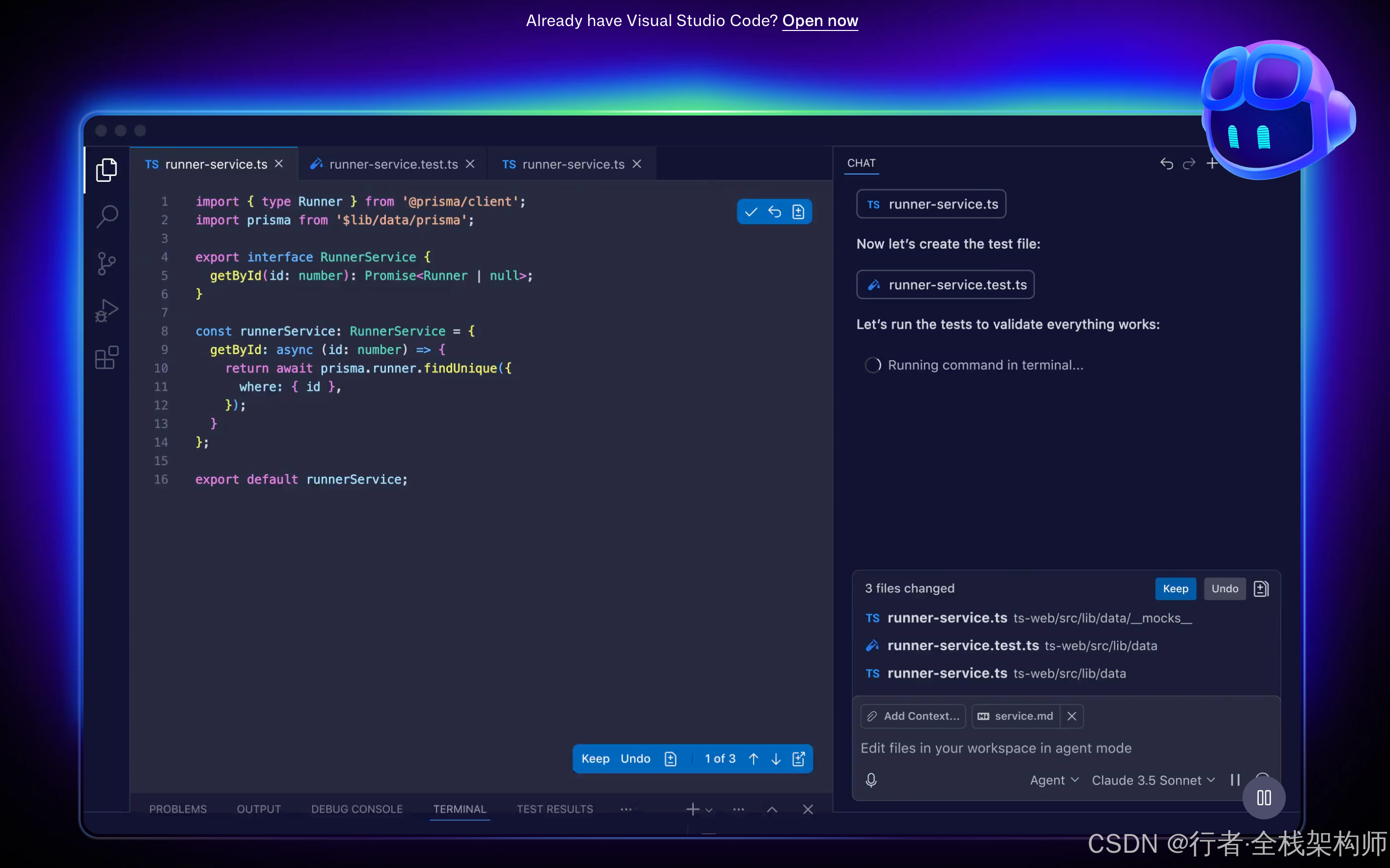Open the Explorer view in the activity bar
The height and width of the screenshot is (868, 1390).
tap(107, 170)
